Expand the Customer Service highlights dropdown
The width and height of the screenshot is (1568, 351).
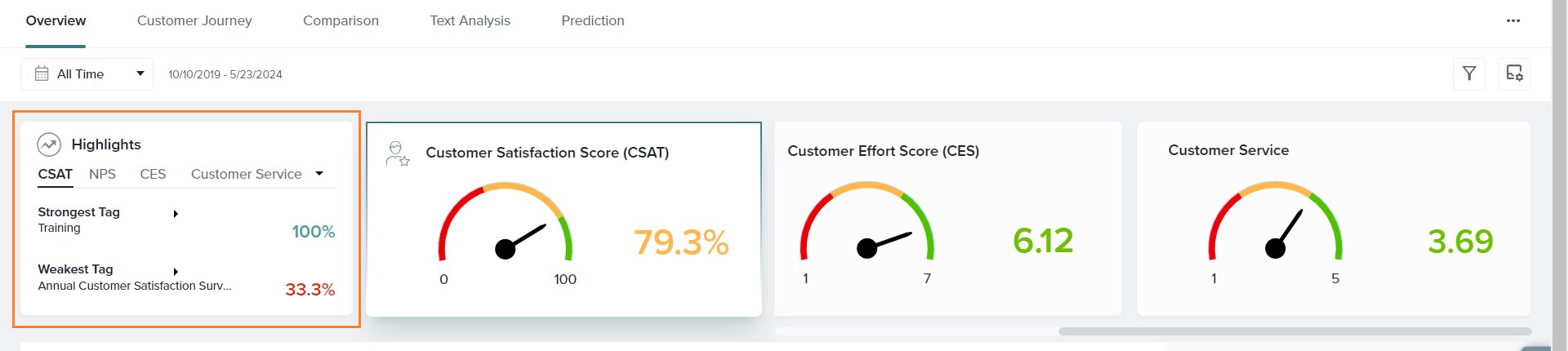[319, 174]
